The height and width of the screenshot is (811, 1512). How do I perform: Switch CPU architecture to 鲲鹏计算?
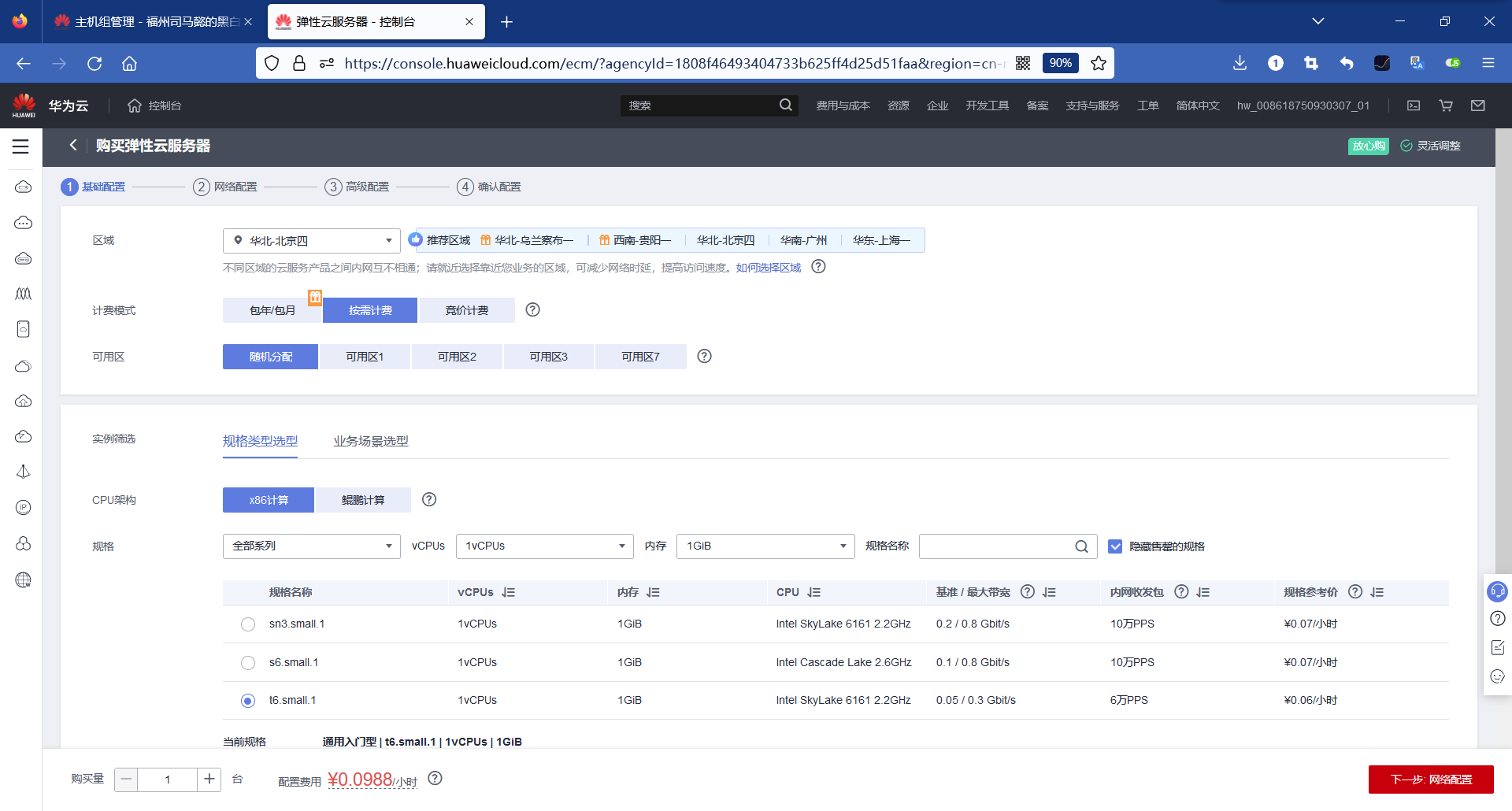click(x=363, y=500)
